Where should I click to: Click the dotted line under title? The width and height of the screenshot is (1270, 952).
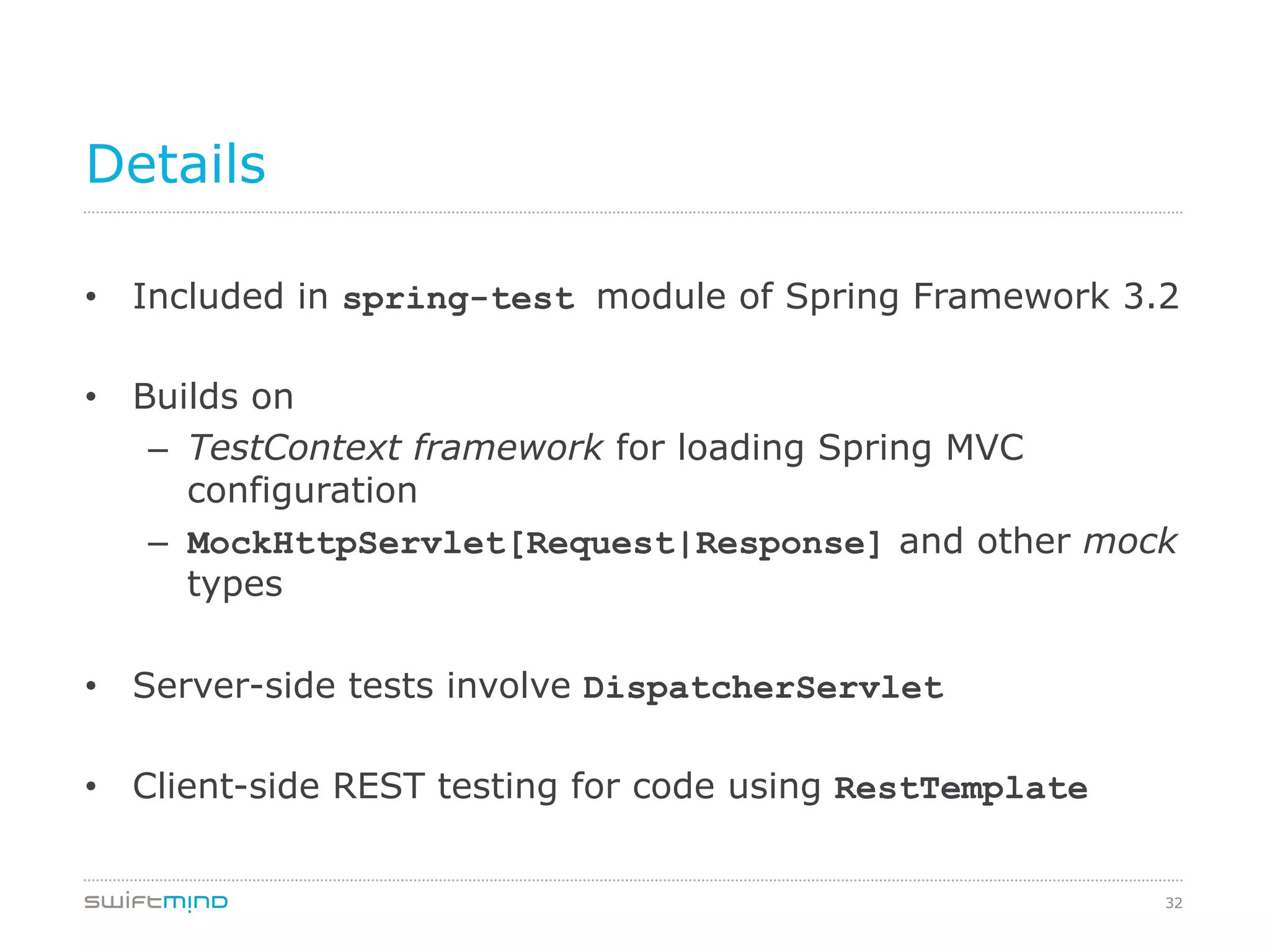click(633, 213)
